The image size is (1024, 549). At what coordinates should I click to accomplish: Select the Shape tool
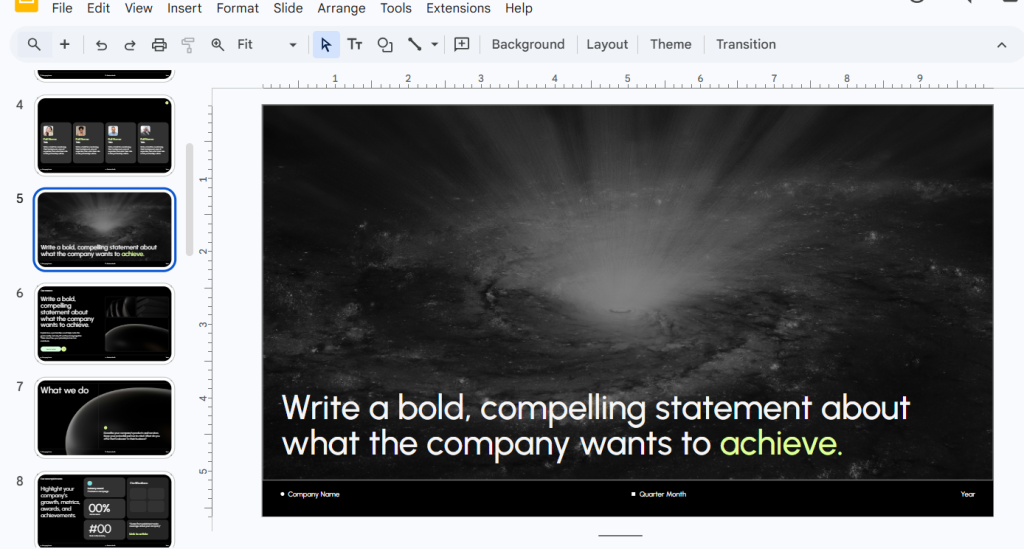coord(385,44)
